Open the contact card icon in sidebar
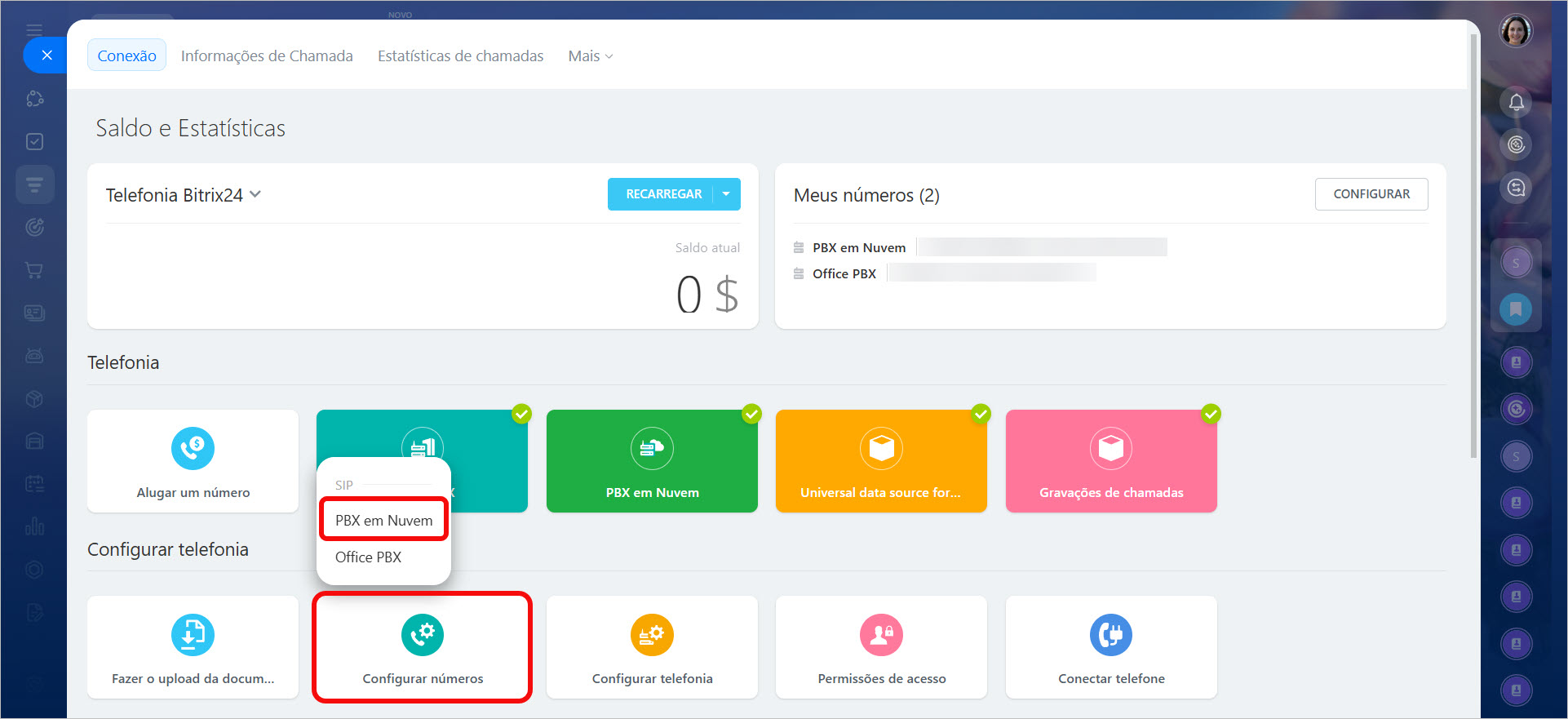Screen dimensions: 1568x719 tap(34, 313)
